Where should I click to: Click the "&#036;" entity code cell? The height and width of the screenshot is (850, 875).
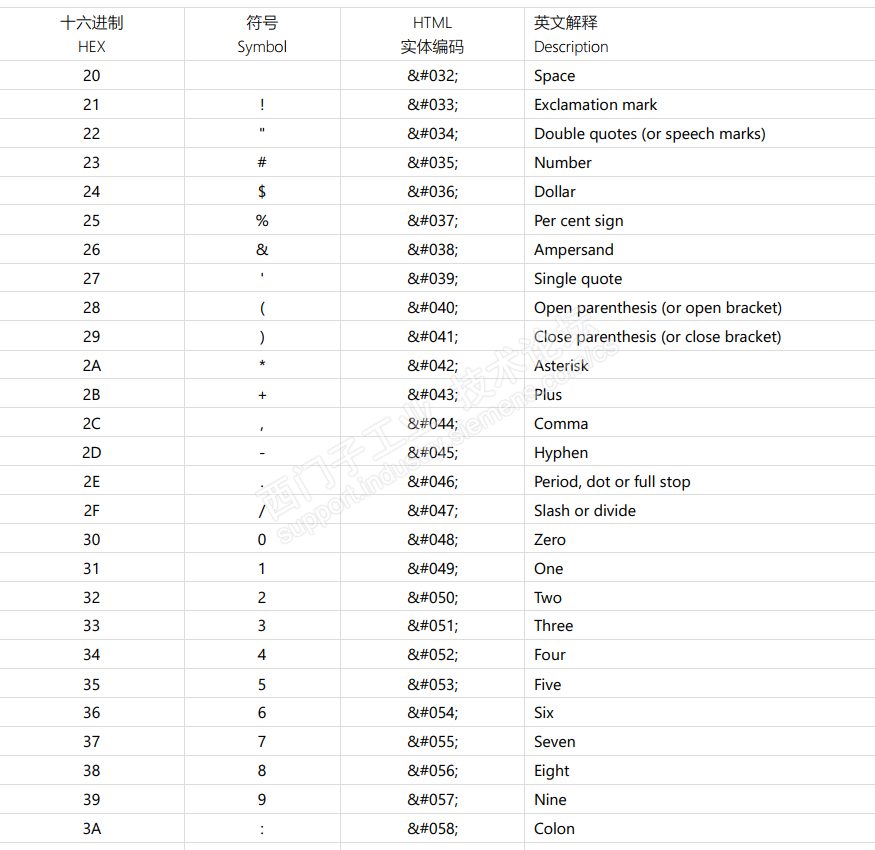[x=432, y=192]
